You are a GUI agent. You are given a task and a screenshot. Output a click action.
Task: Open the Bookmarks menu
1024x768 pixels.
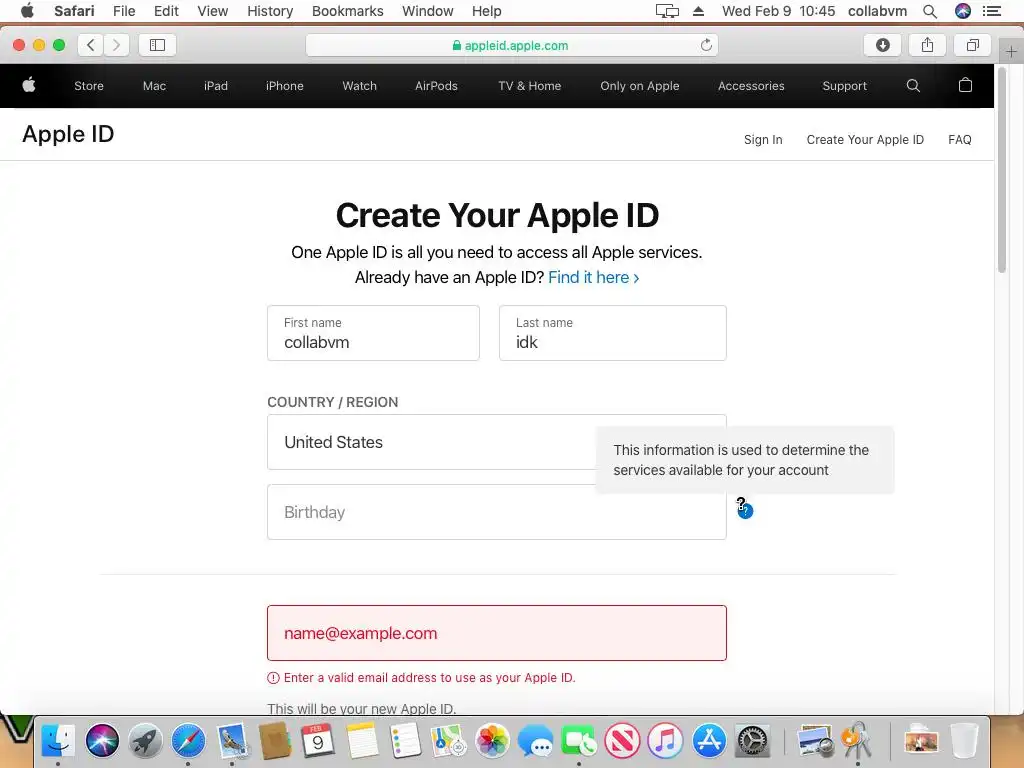click(x=347, y=11)
